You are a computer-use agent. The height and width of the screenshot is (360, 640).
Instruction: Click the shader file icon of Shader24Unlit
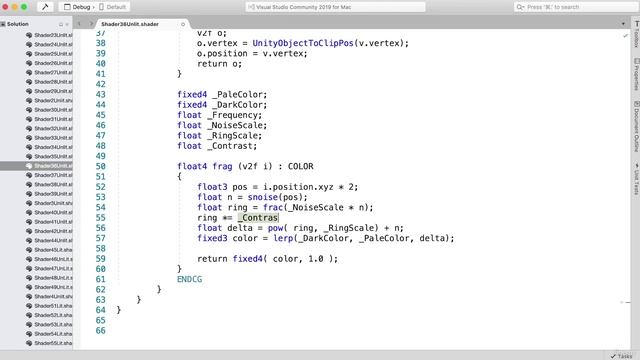29,44
